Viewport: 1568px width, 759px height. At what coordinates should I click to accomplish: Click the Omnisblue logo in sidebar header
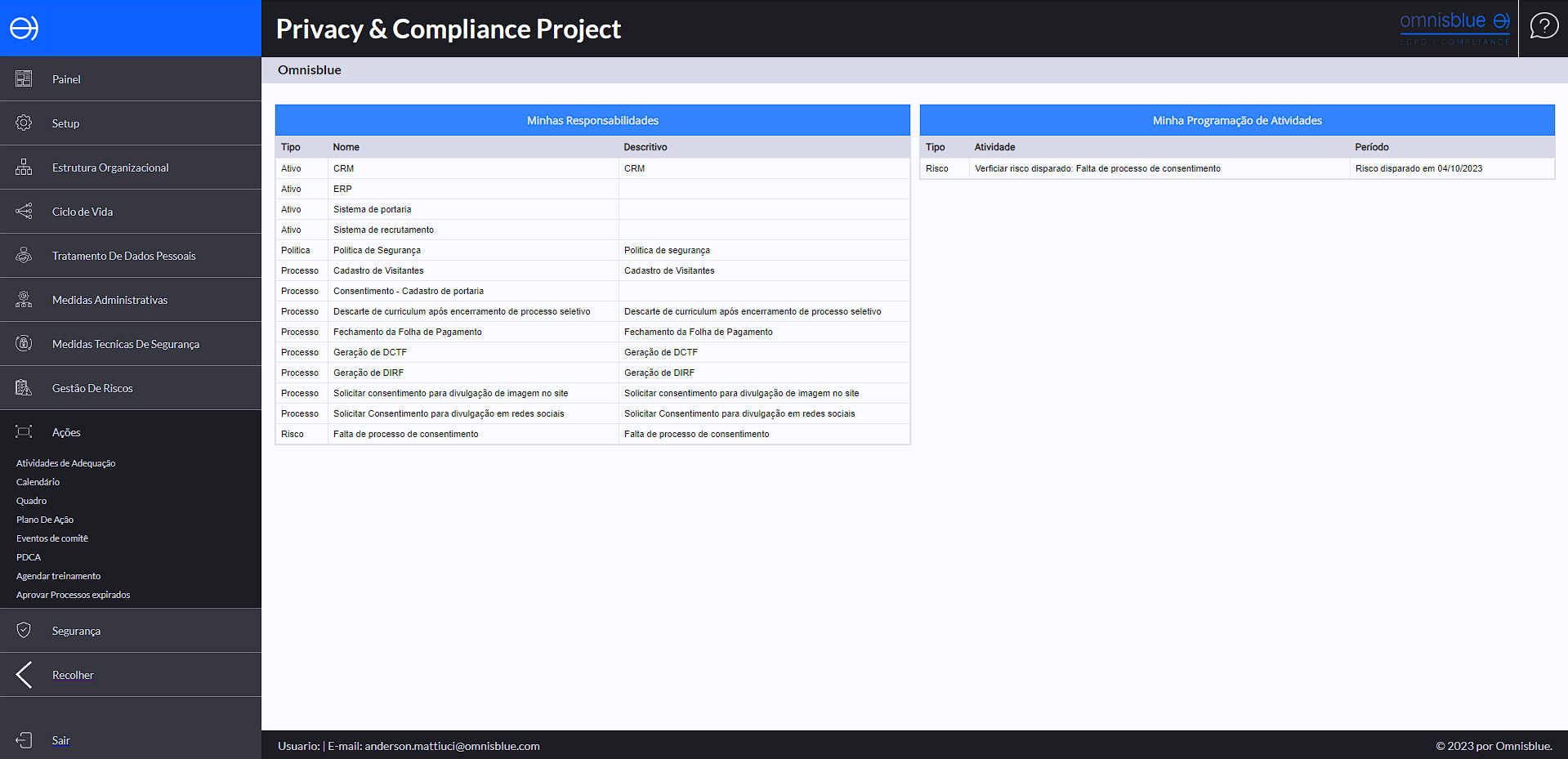click(x=24, y=29)
